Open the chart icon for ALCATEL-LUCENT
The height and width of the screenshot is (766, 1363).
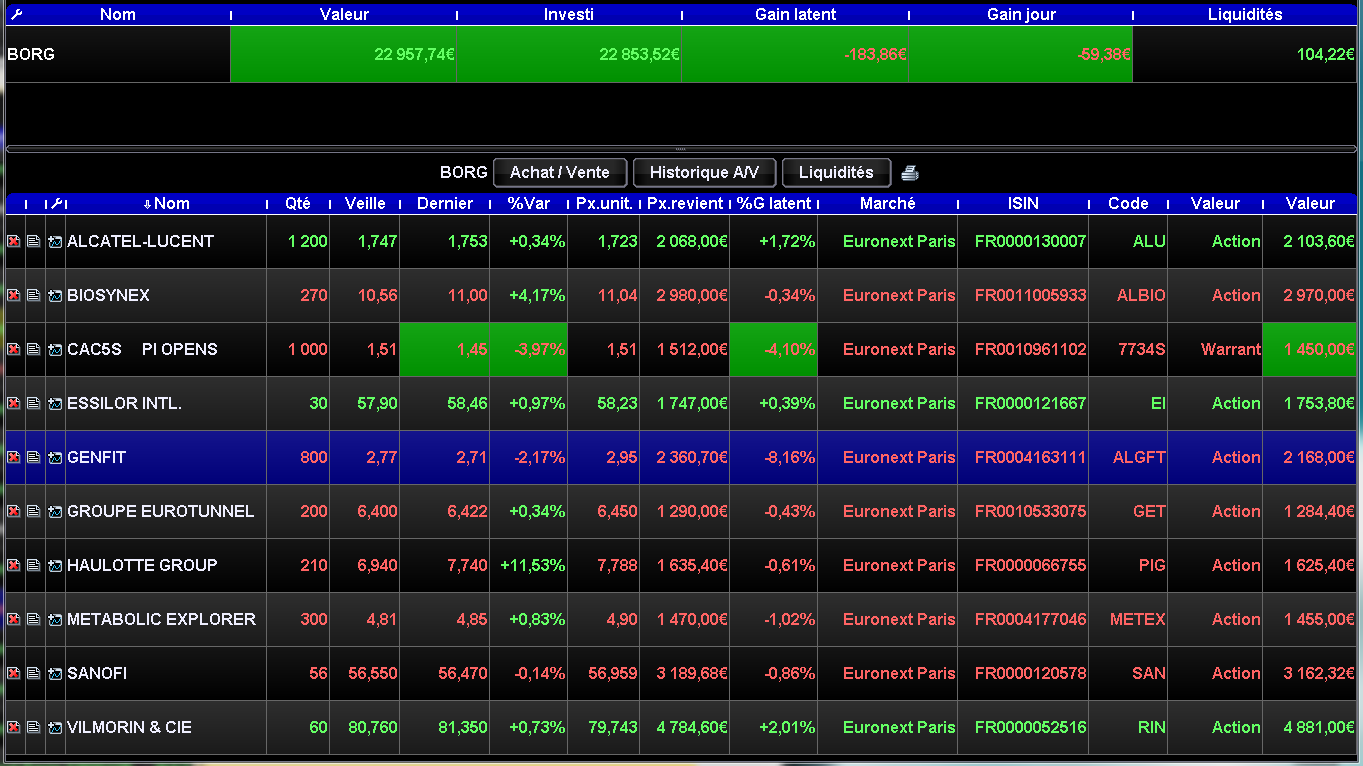(55, 241)
